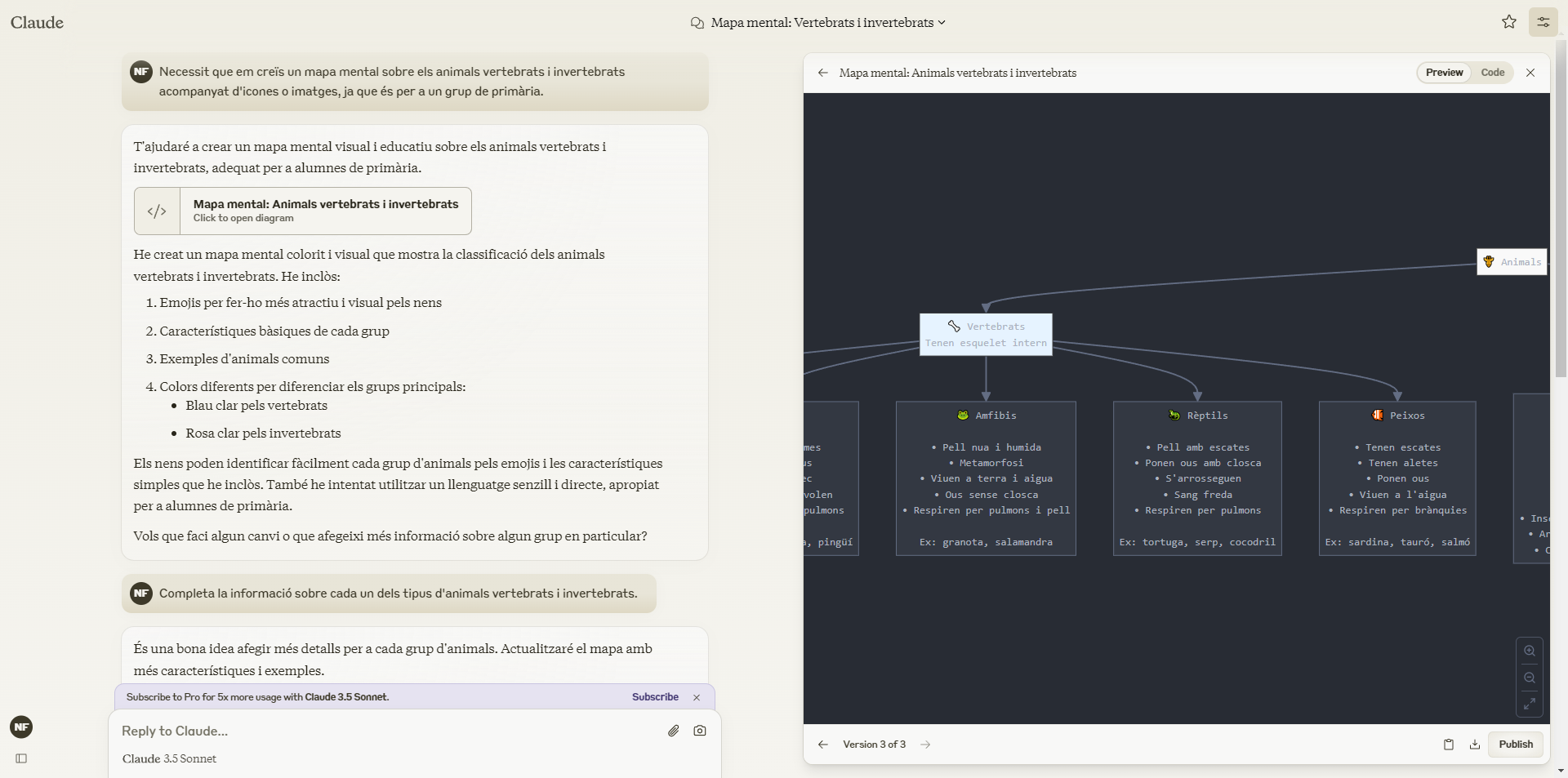Click the Subscribe link in banner
Viewport: 1568px width, 778px height.
(655, 697)
